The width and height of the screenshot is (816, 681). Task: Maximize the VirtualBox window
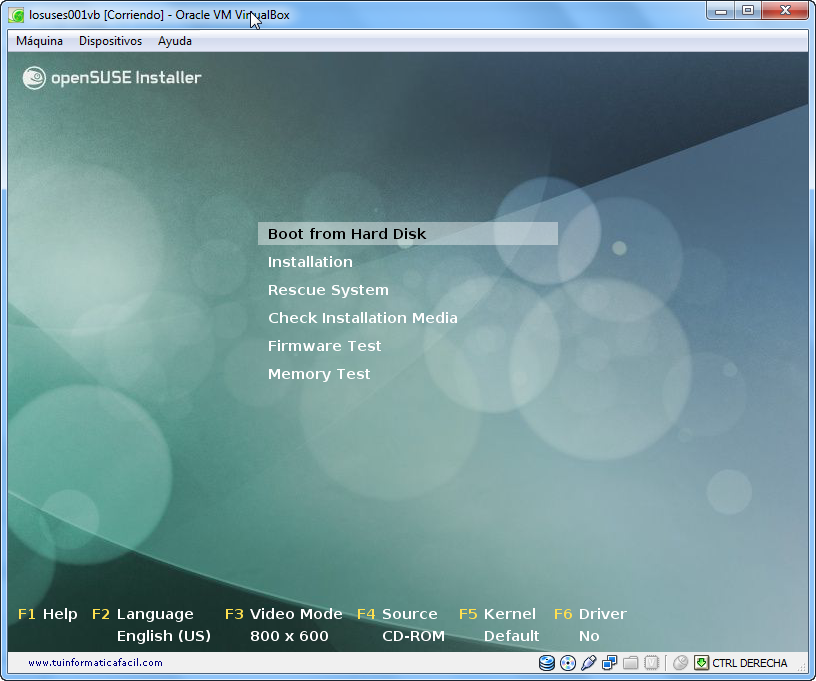(x=748, y=11)
